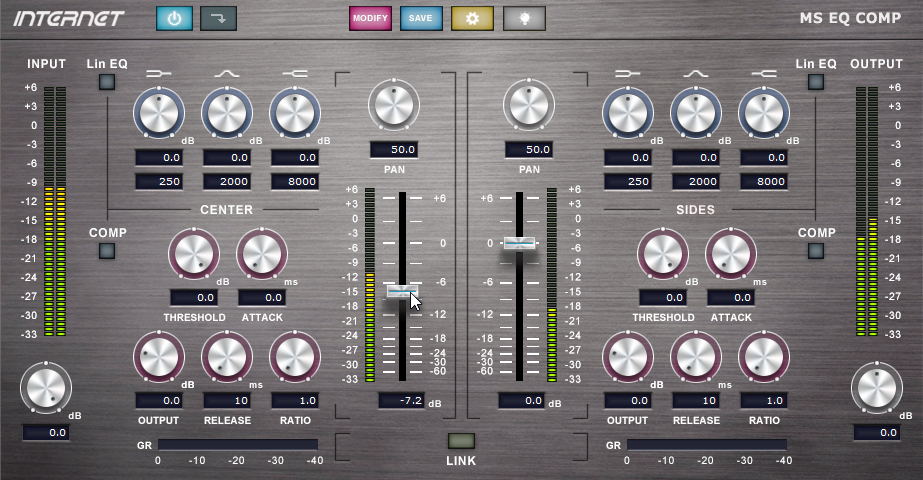Enable the left Lin EQ toggle
The width and height of the screenshot is (923, 480).
tap(106, 84)
